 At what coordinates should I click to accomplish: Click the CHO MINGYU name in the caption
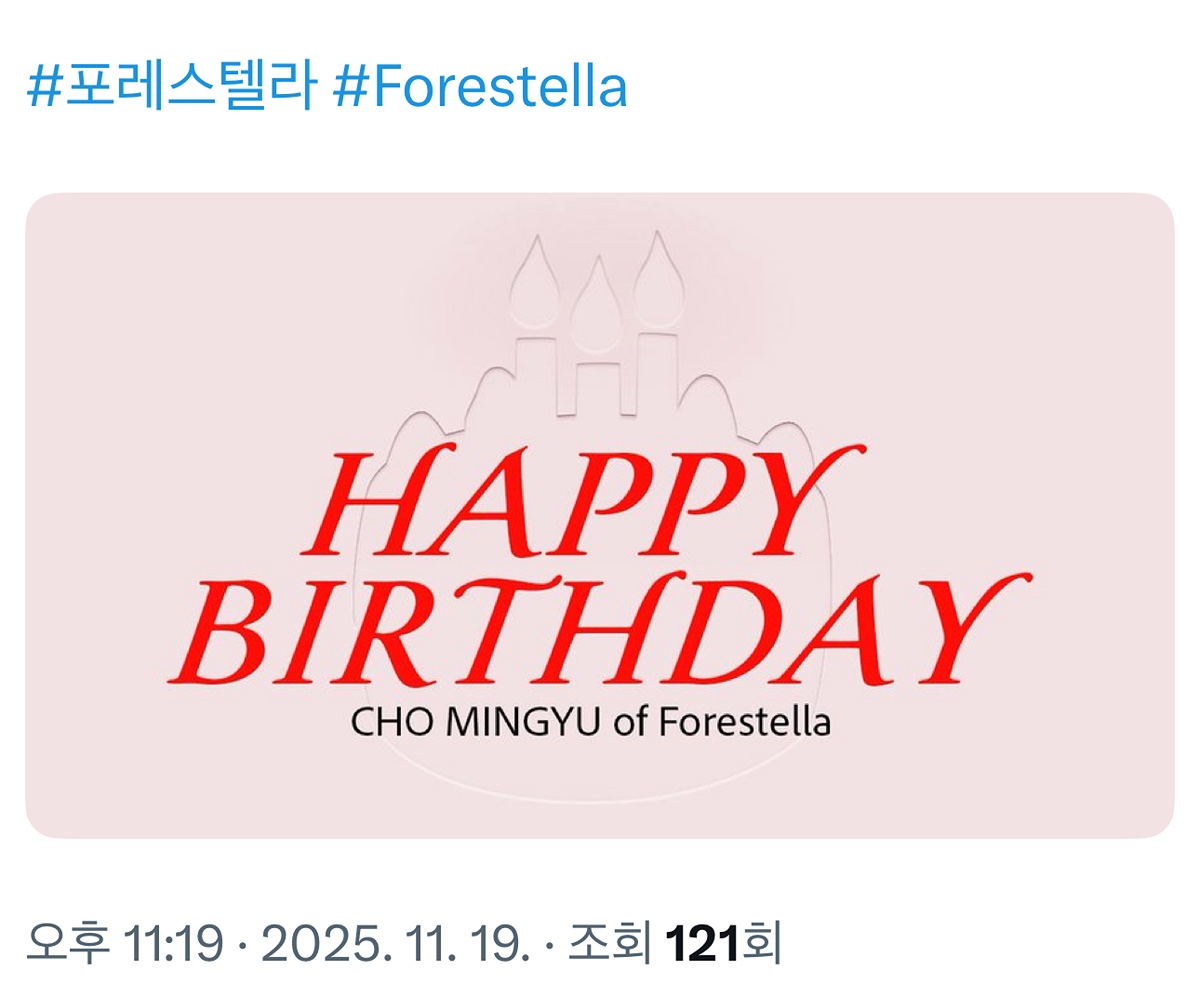476,722
